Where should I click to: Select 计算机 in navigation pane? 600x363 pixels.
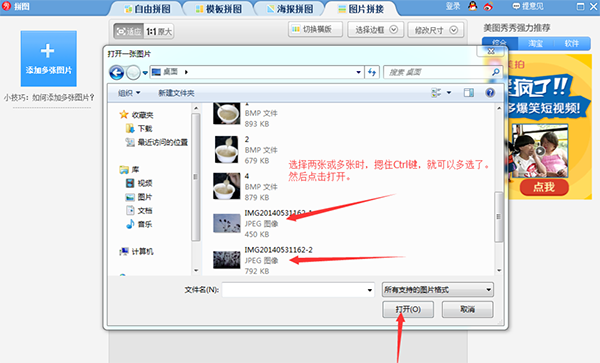(x=136, y=251)
